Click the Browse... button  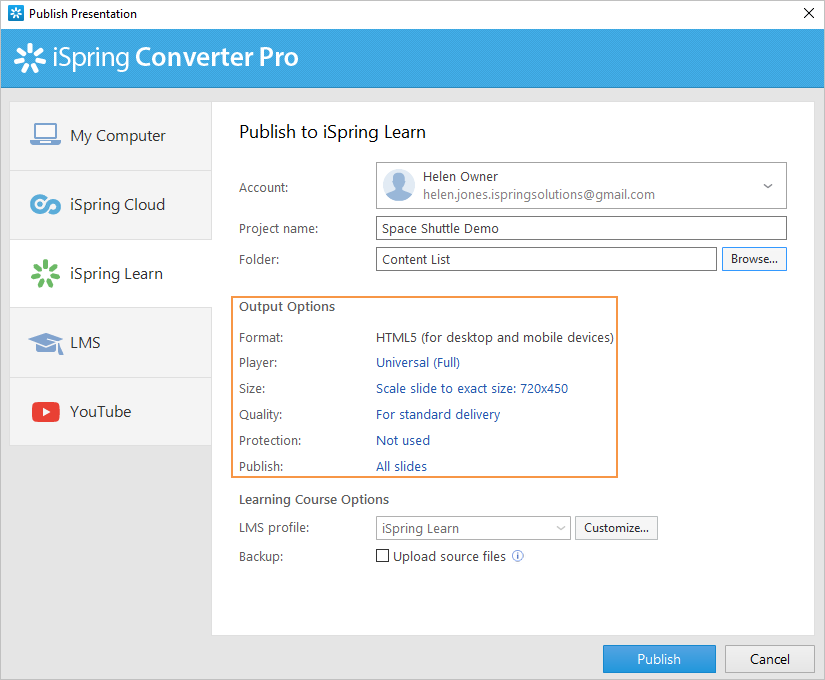[x=754, y=259]
